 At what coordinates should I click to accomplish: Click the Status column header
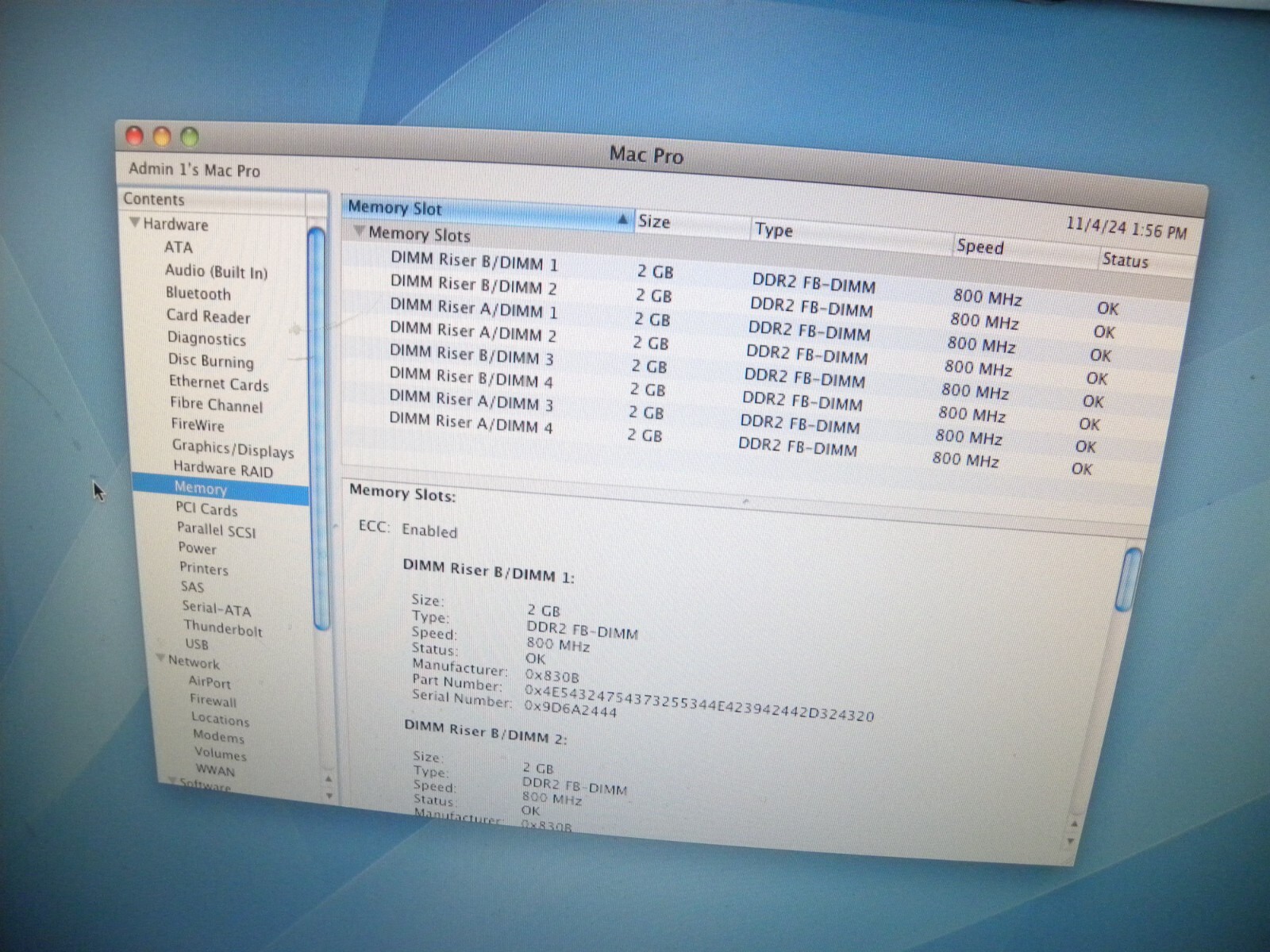pyautogui.click(x=1125, y=260)
